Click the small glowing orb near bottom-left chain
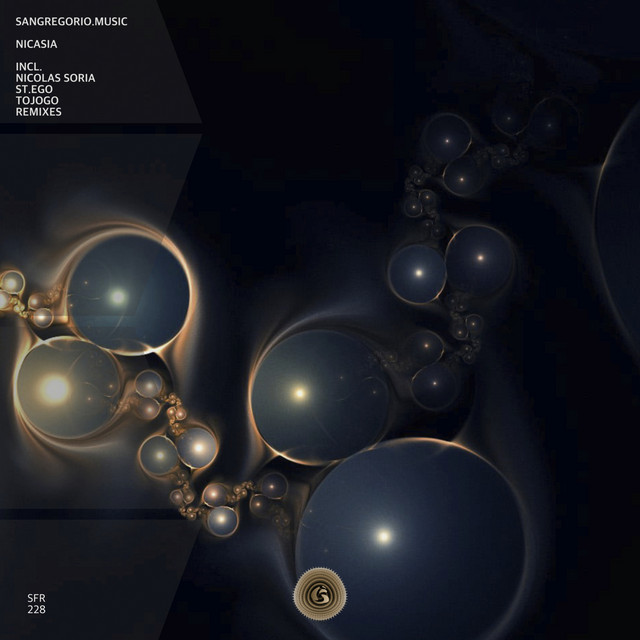 [219, 519]
